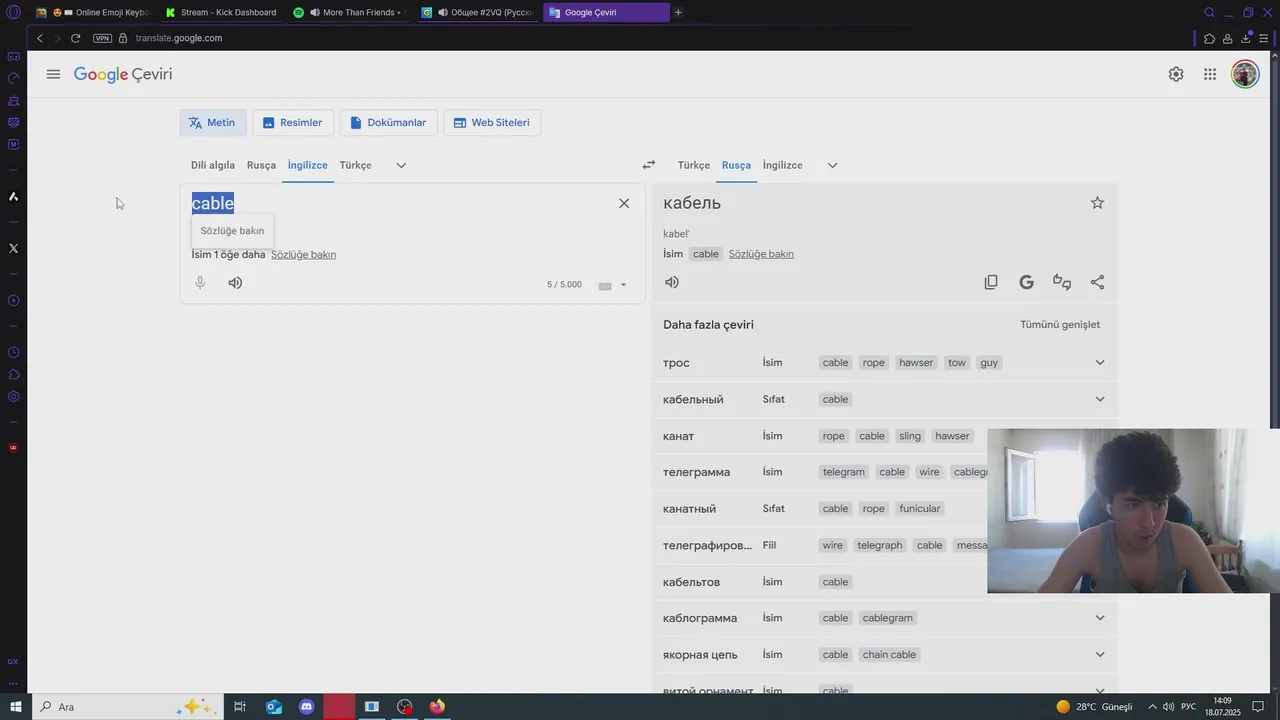Reload the current page

tap(75, 38)
